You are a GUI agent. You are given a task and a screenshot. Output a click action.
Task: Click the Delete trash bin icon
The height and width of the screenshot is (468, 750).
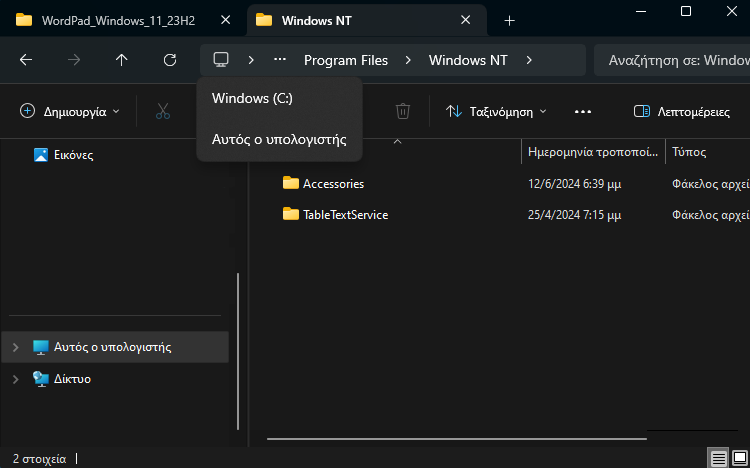point(403,111)
